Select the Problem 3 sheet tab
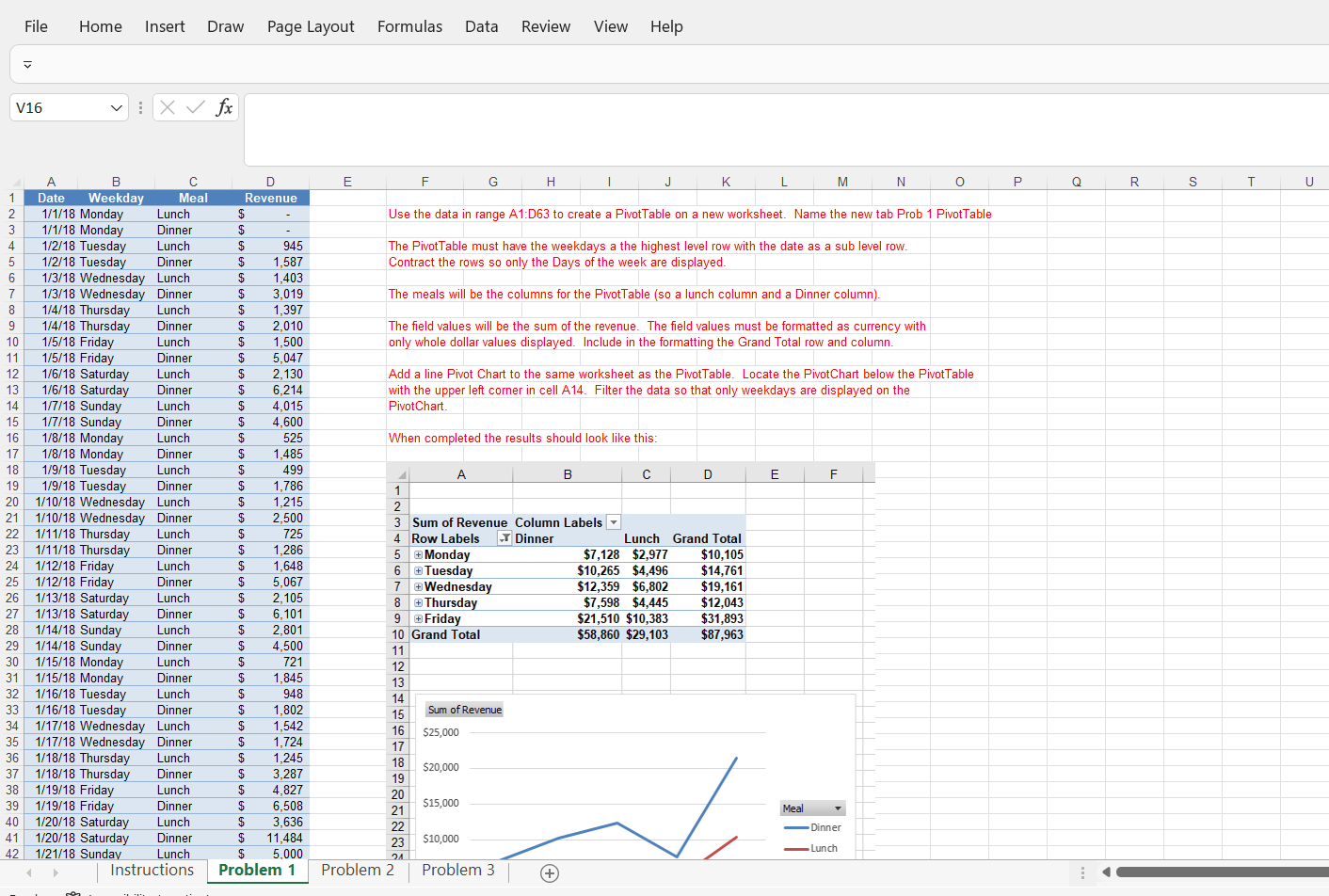The image size is (1329, 896). pyautogui.click(x=457, y=871)
